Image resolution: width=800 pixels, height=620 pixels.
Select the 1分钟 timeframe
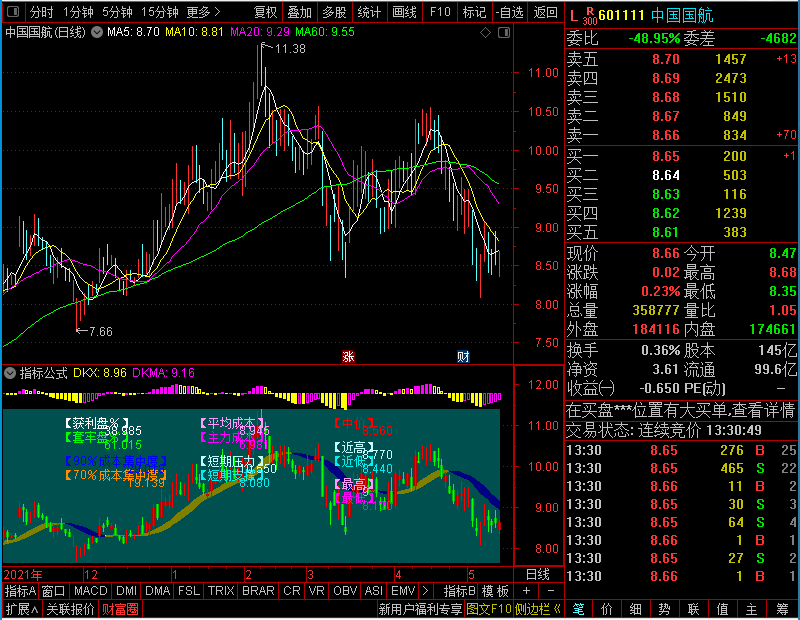[78, 12]
